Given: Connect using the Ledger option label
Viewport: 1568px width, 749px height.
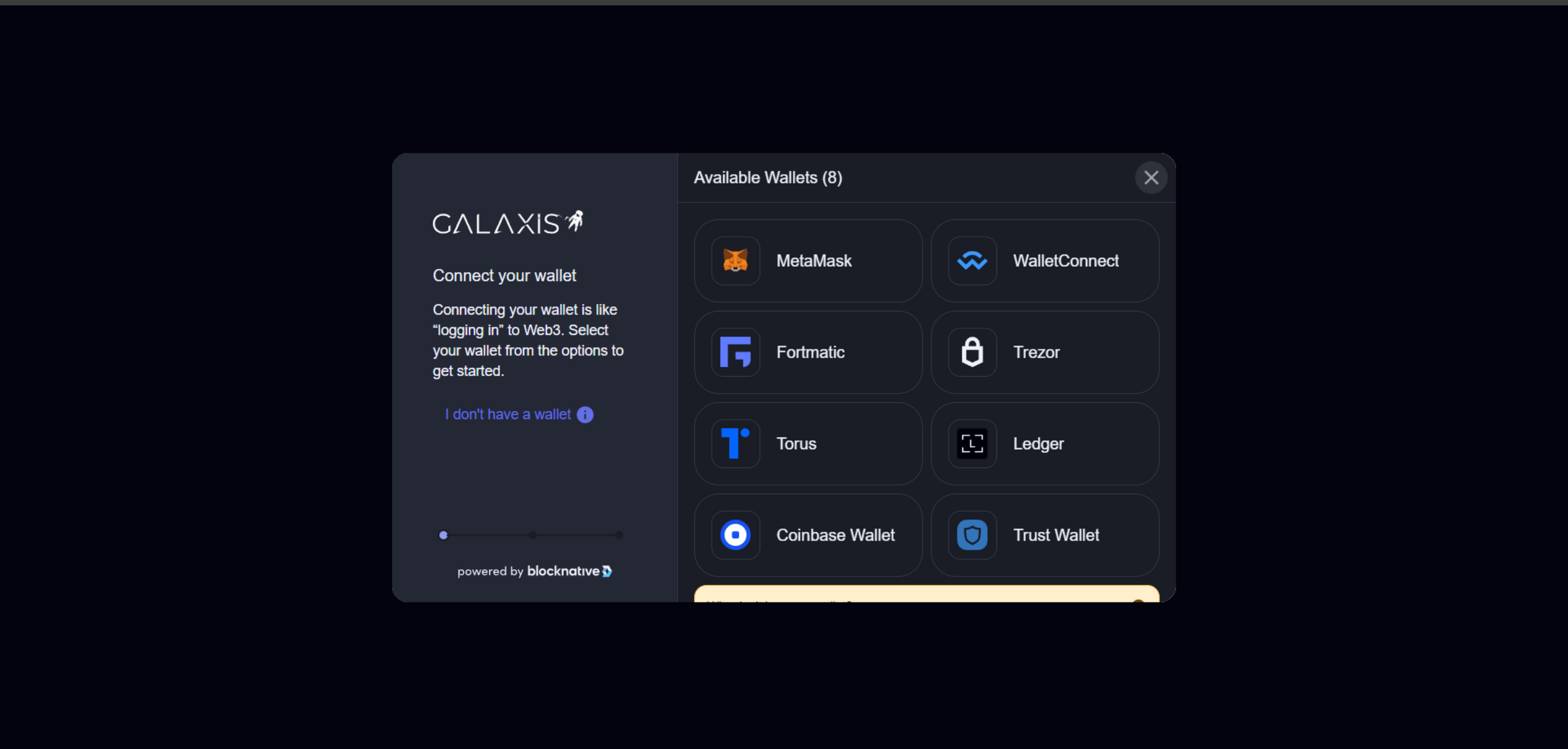Looking at the screenshot, I should pyautogui.click(x=1038, y=444).
